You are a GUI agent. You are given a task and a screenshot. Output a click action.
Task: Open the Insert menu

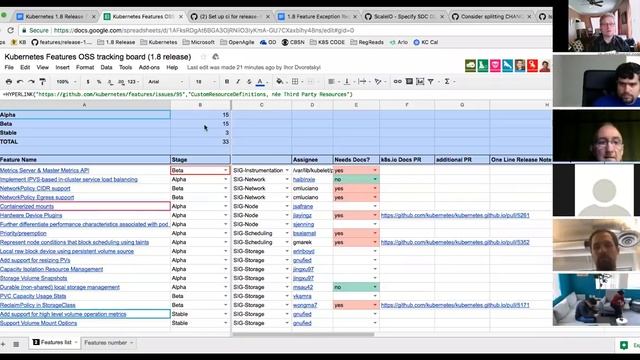62,67
